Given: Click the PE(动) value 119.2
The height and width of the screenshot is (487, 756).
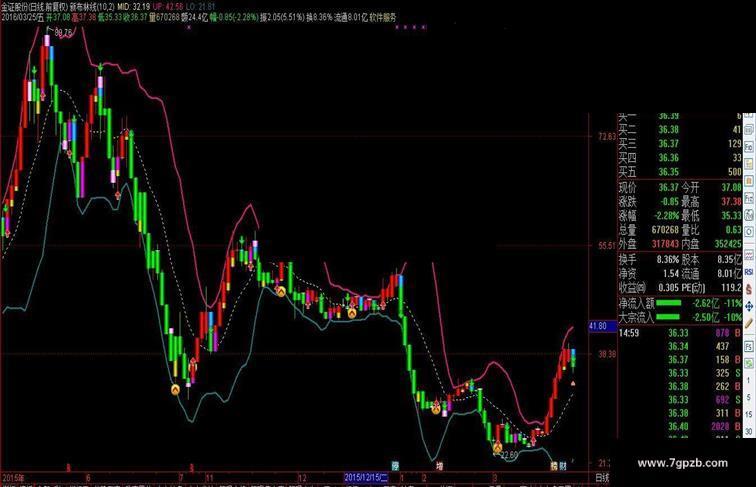Looking at the screenshot, I should (x=731, y=288).
